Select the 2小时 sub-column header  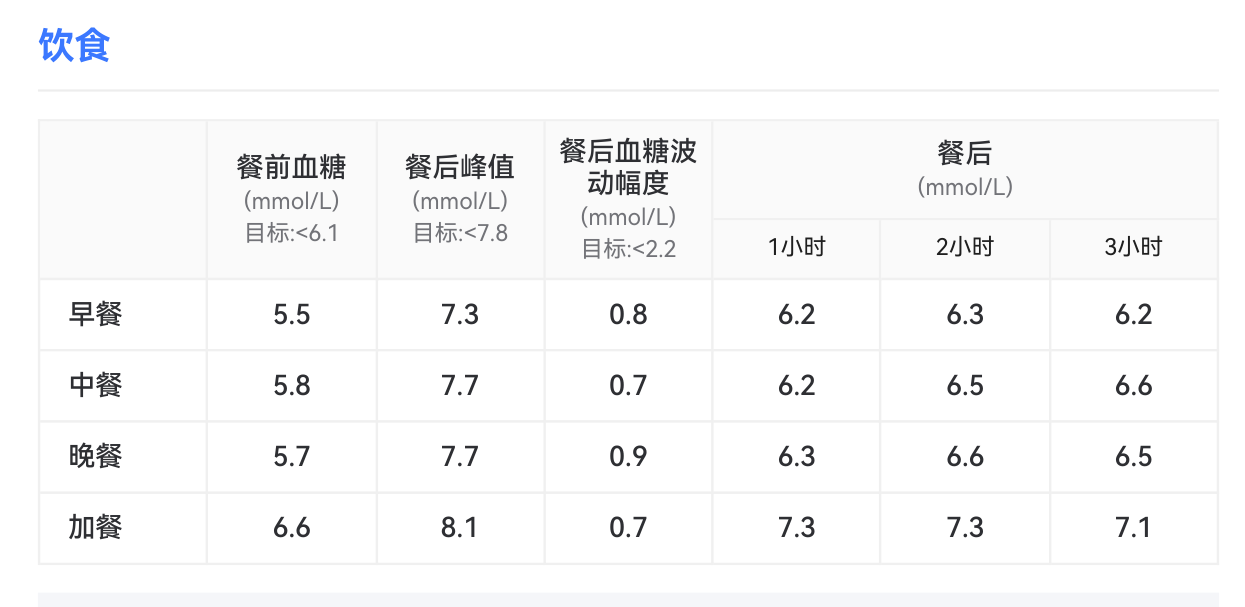[x=965, y=248]
